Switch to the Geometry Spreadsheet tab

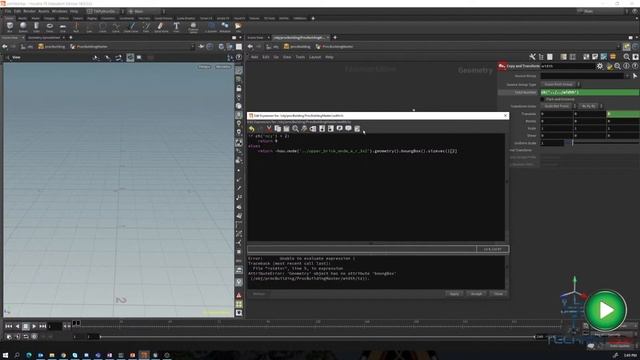click(x=44, y=38)
